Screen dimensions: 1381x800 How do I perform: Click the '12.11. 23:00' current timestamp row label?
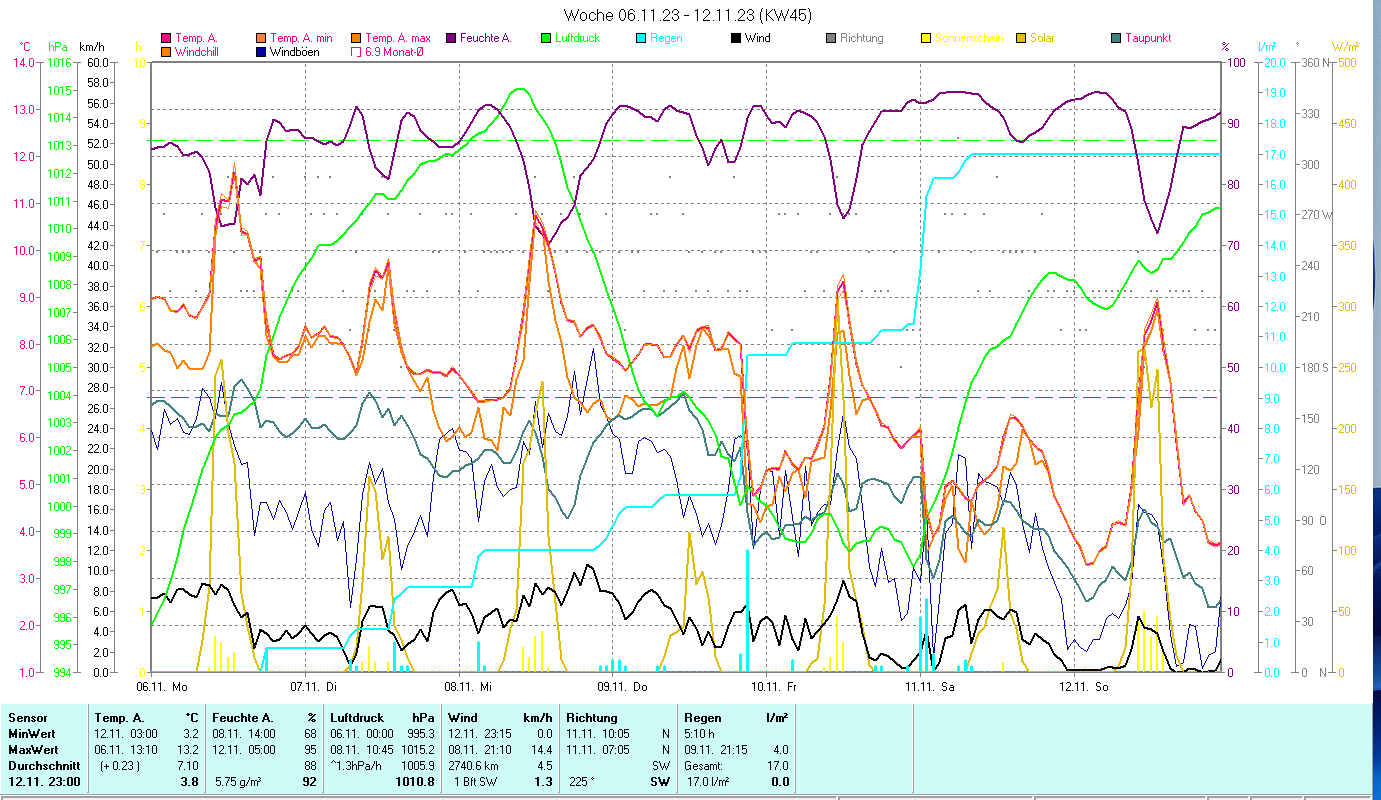(x=43, y=782)
